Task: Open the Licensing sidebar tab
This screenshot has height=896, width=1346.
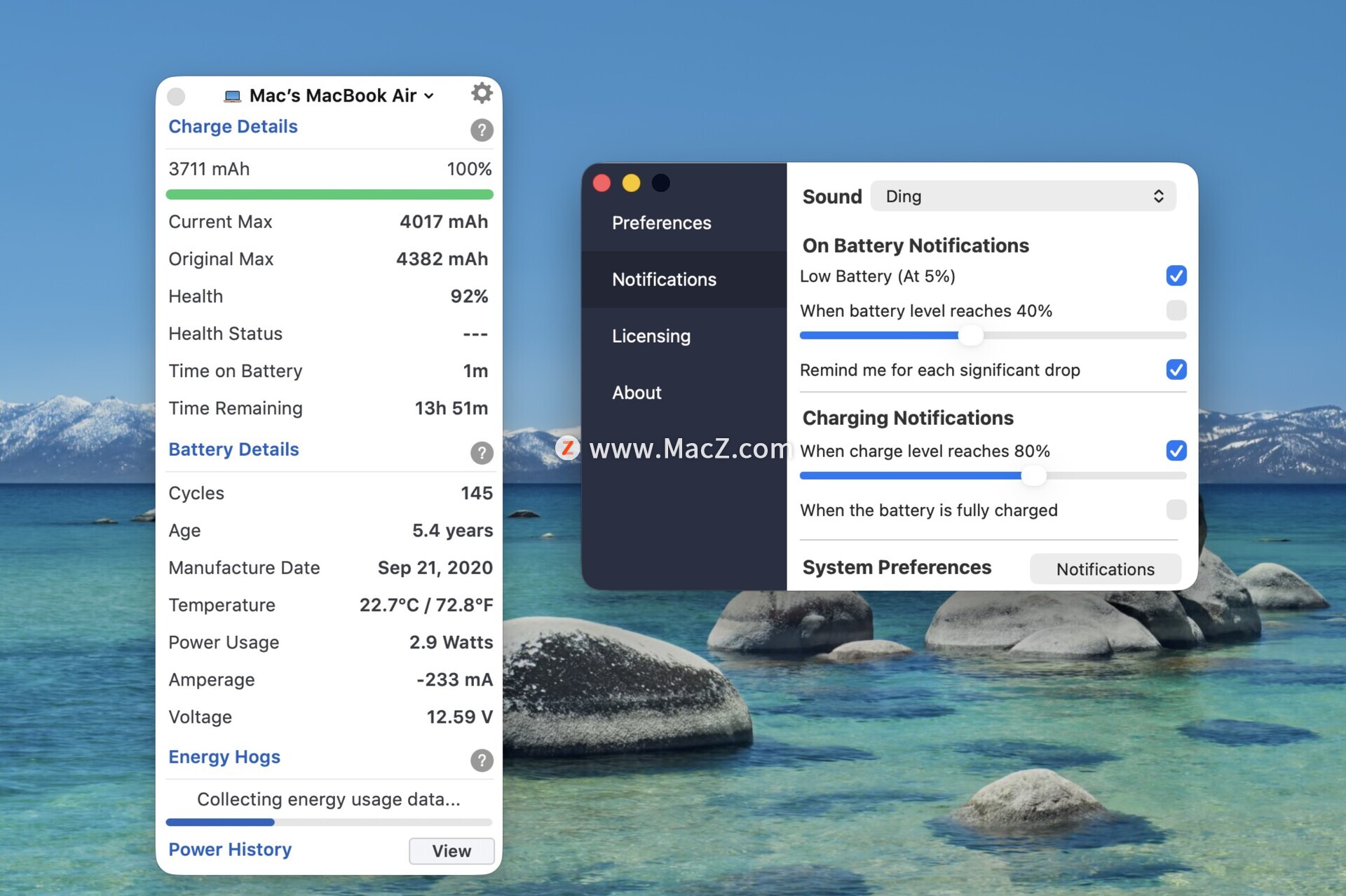Action: tap(651, 336)
